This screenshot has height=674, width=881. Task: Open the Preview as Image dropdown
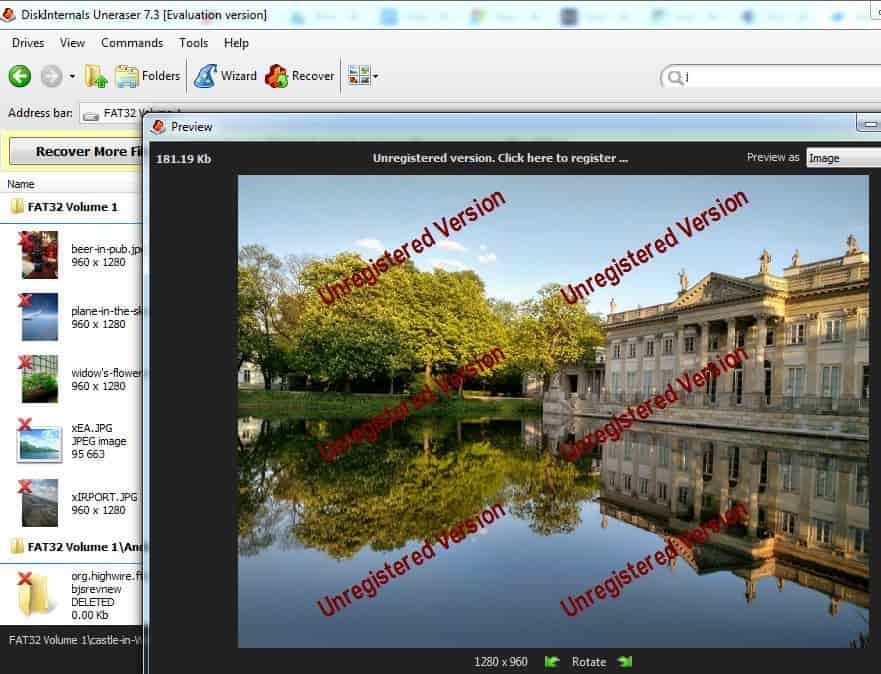tap(842, 158)
